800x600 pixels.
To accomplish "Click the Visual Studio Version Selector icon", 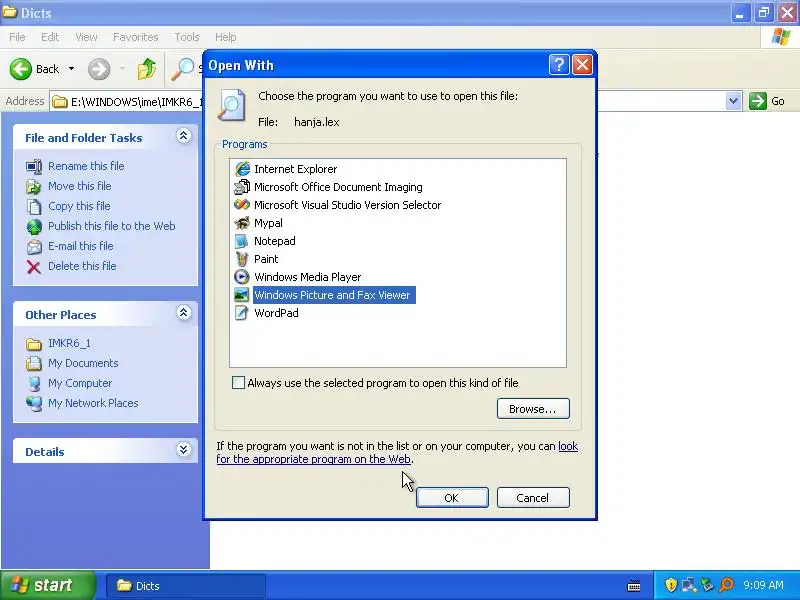I will [x=242, y=205].
